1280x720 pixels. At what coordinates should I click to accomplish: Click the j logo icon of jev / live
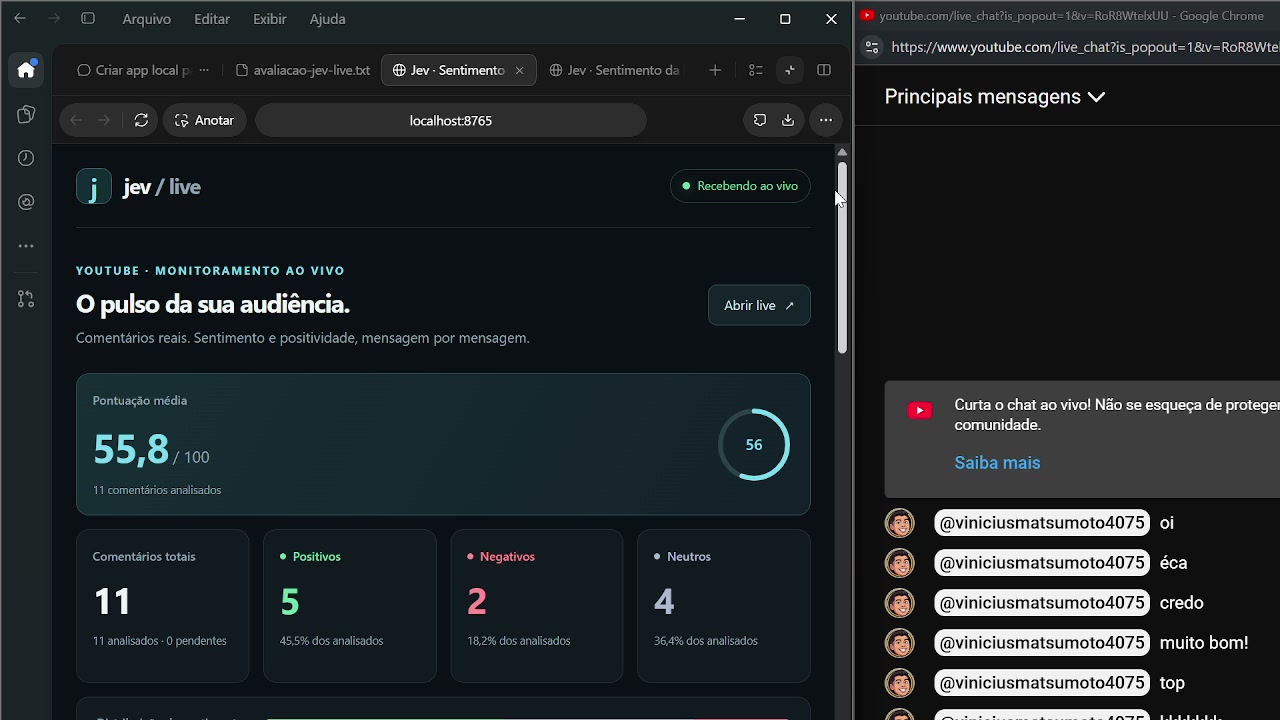94,187
